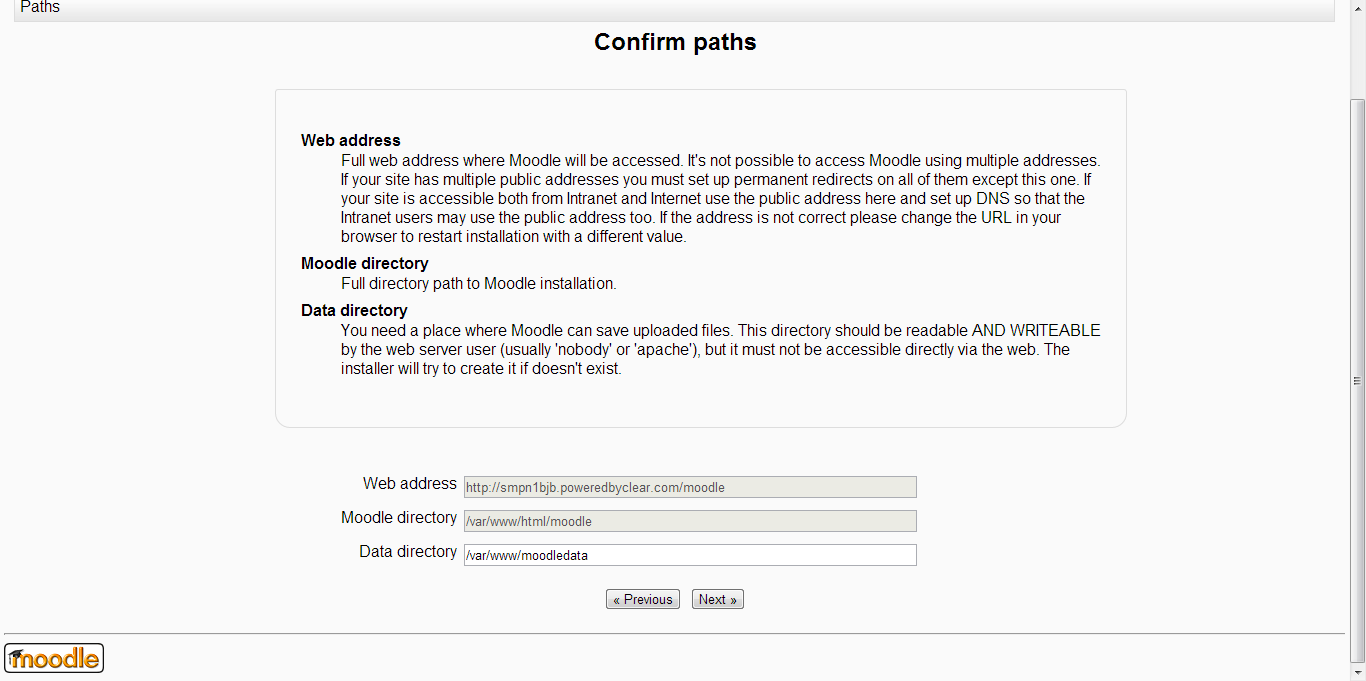Viewport: 1366px width, 681px height.
Task: Click the bold Moodle directory help heading
Action: [364, 264]
